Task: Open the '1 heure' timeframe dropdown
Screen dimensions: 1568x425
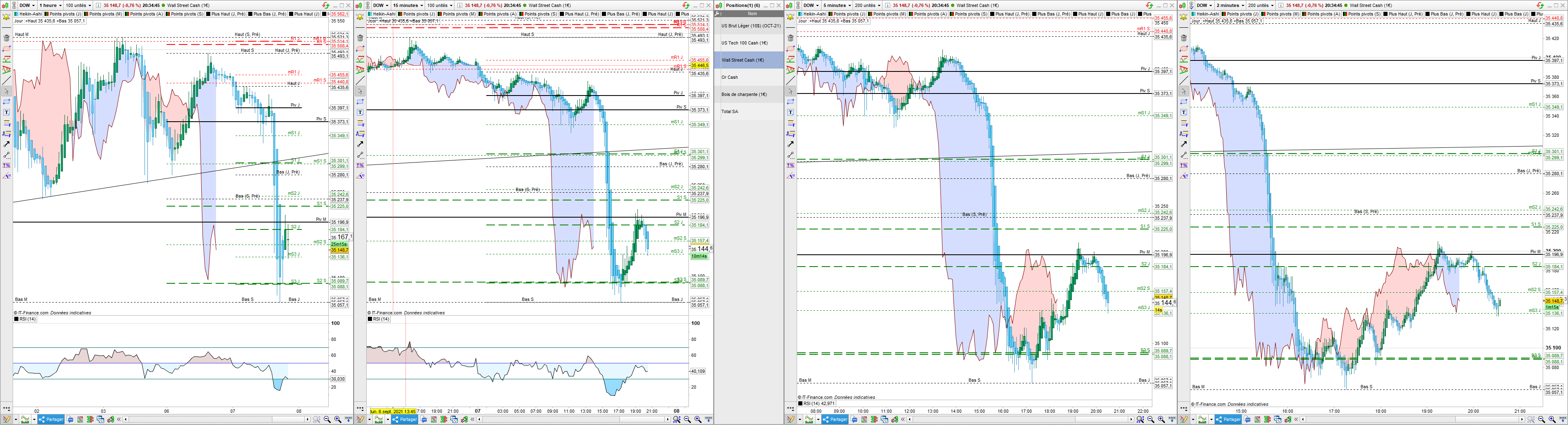Action: 50,5
